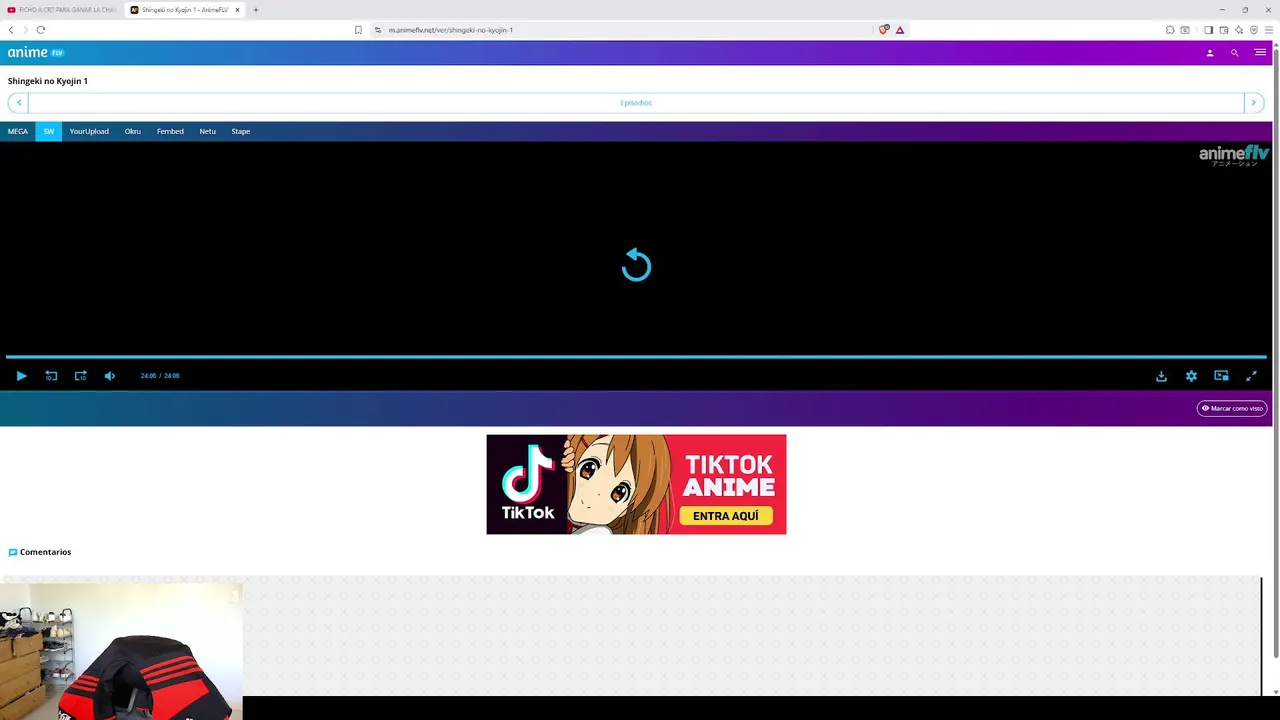
Task: Switch to the Okru server
Action: tap(133, 131)
